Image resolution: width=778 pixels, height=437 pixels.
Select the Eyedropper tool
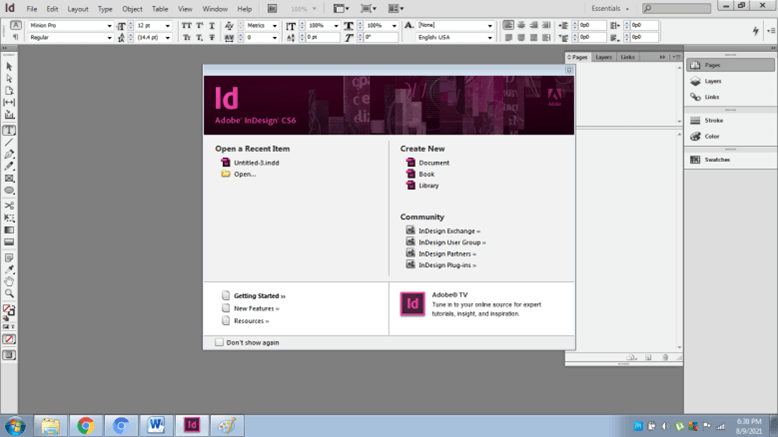click(9, 270)
